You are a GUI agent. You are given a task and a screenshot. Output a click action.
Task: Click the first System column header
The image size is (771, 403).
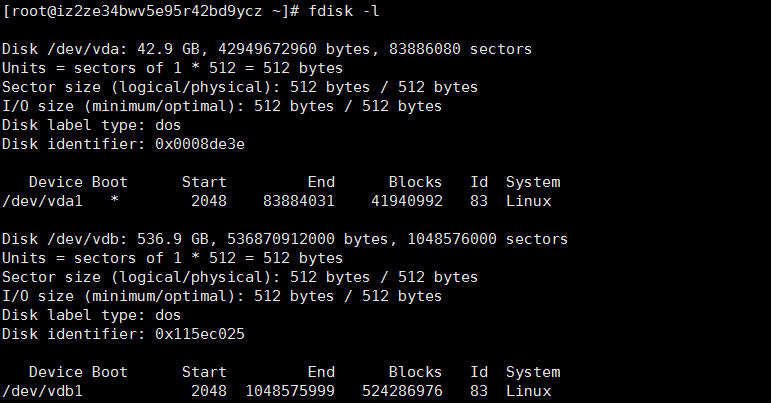pos(533,182)
